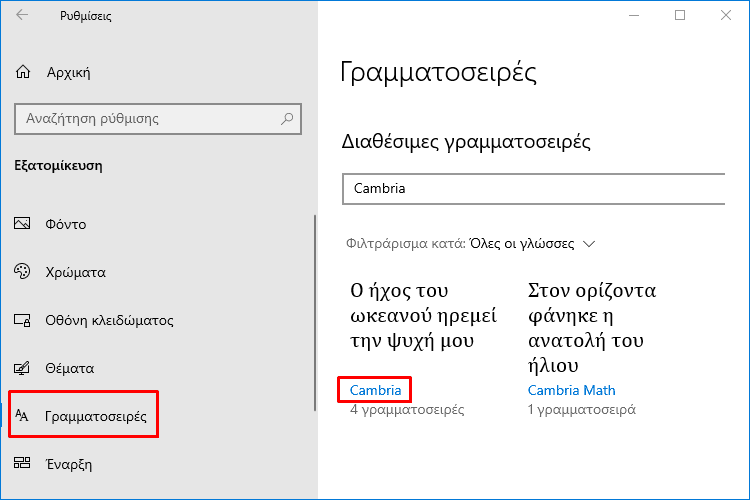Screen dimensions: 750x500
Task: Open the Cambria Math font link
Action: 572,390
